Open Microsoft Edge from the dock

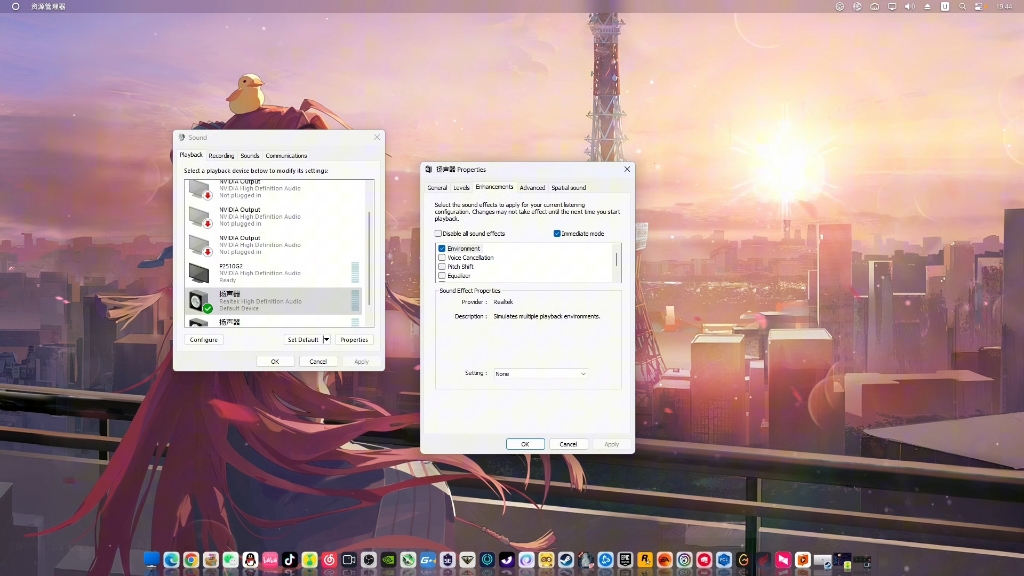click(x=171, y=560)
